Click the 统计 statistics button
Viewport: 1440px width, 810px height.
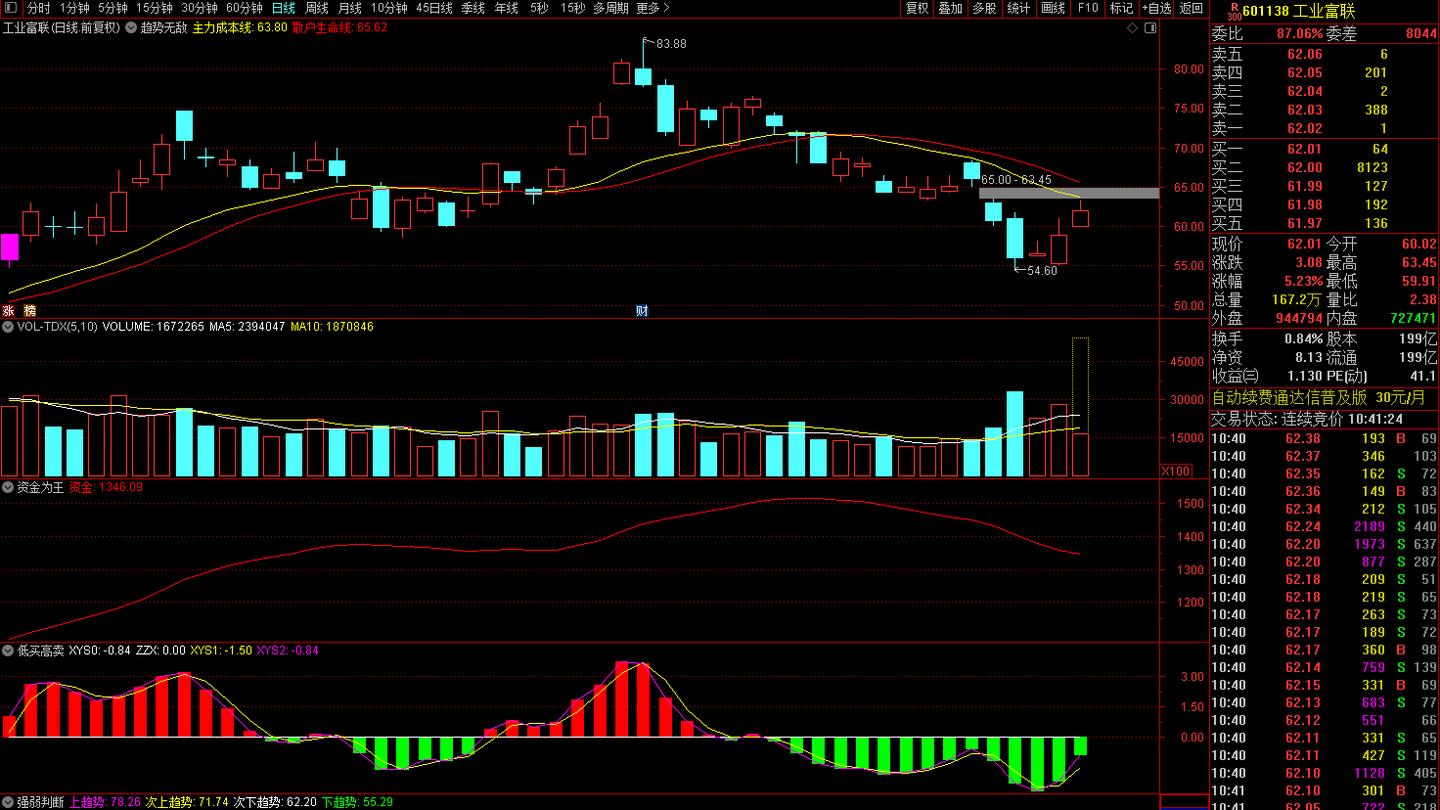1018,8
